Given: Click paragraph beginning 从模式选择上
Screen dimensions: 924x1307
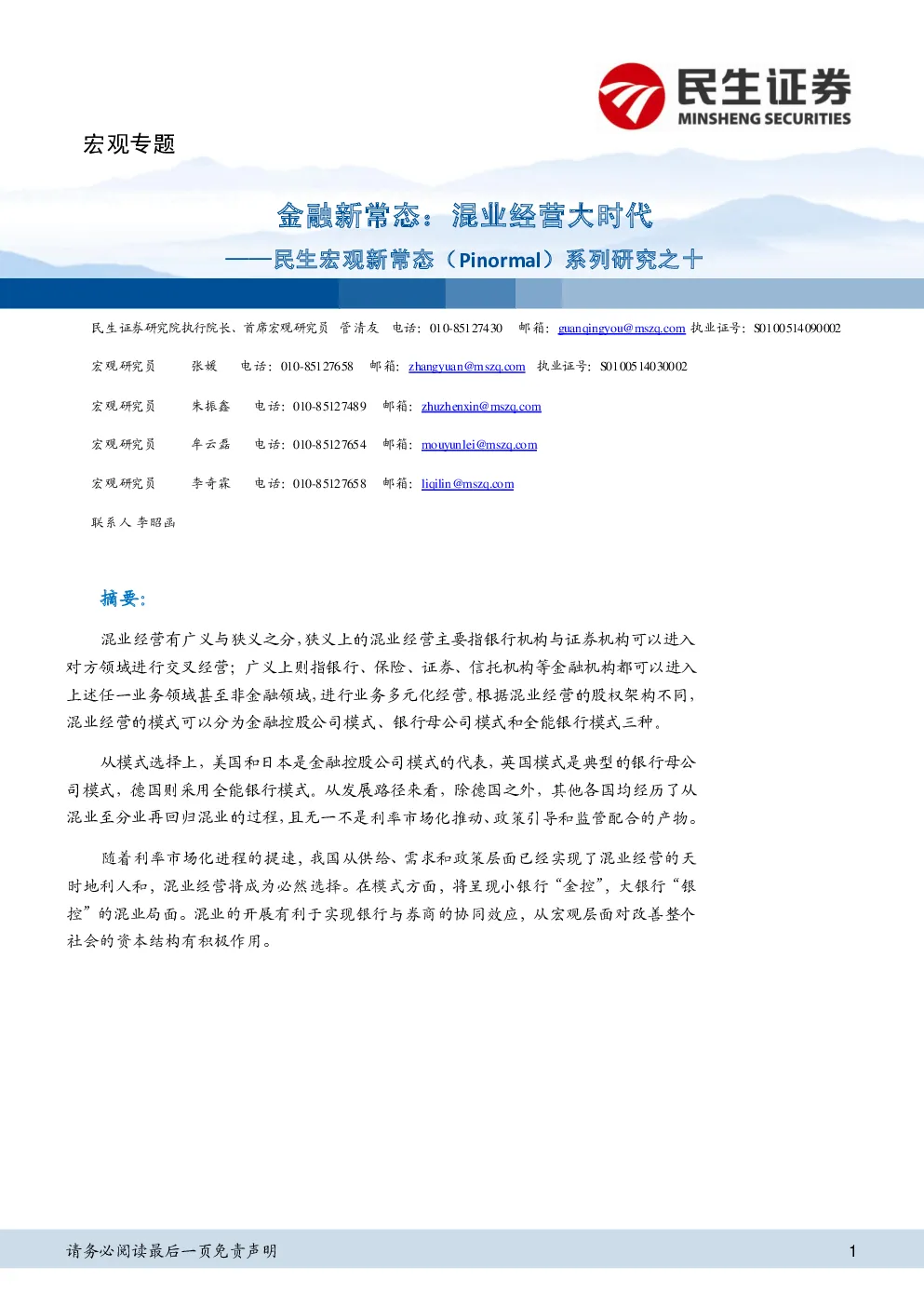Looking at the screenshot, I should 382,790.
